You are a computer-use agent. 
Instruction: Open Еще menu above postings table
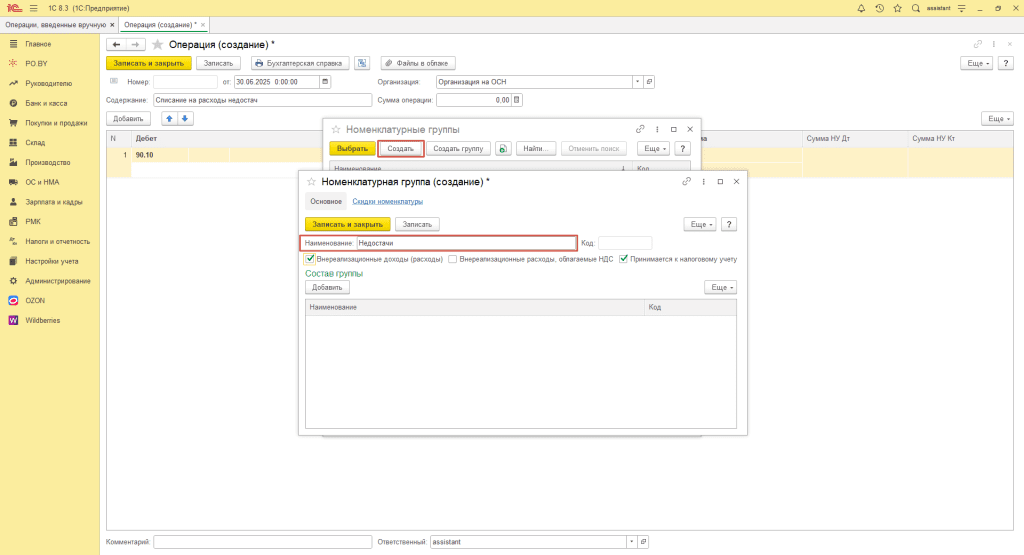[x=997, y=118]
